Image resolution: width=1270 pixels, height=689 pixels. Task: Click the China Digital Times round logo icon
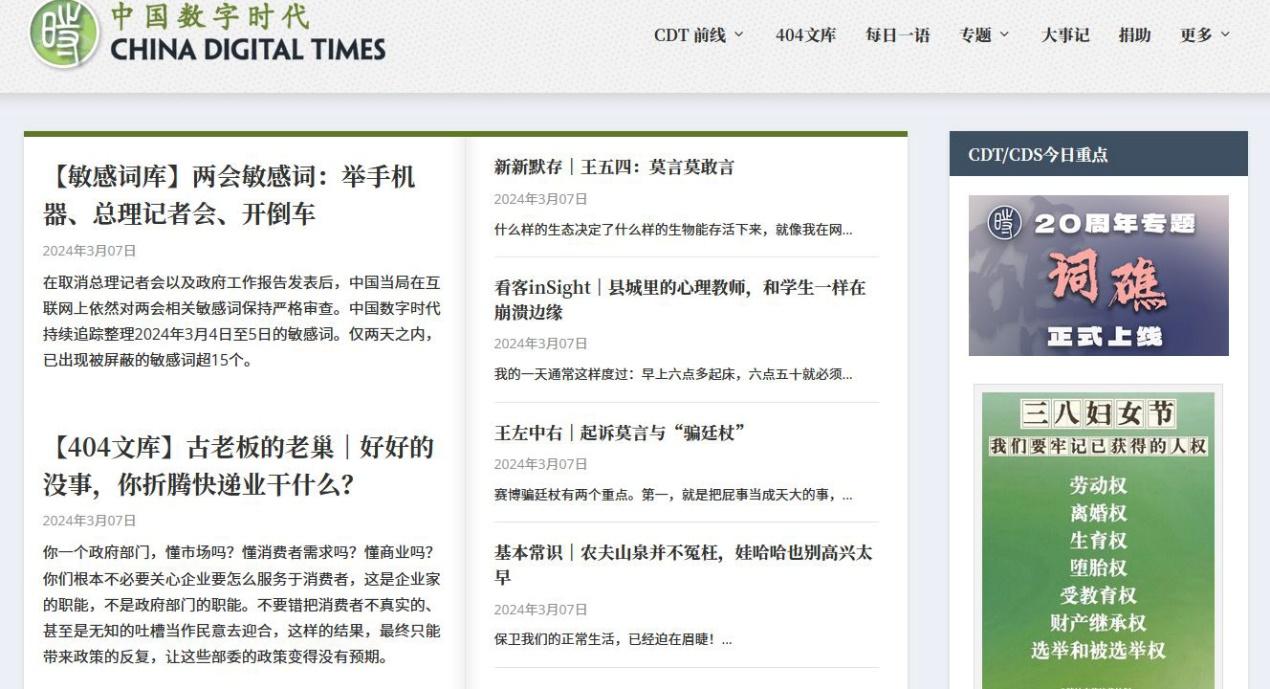pyautogui.click(x=64, y=33)
